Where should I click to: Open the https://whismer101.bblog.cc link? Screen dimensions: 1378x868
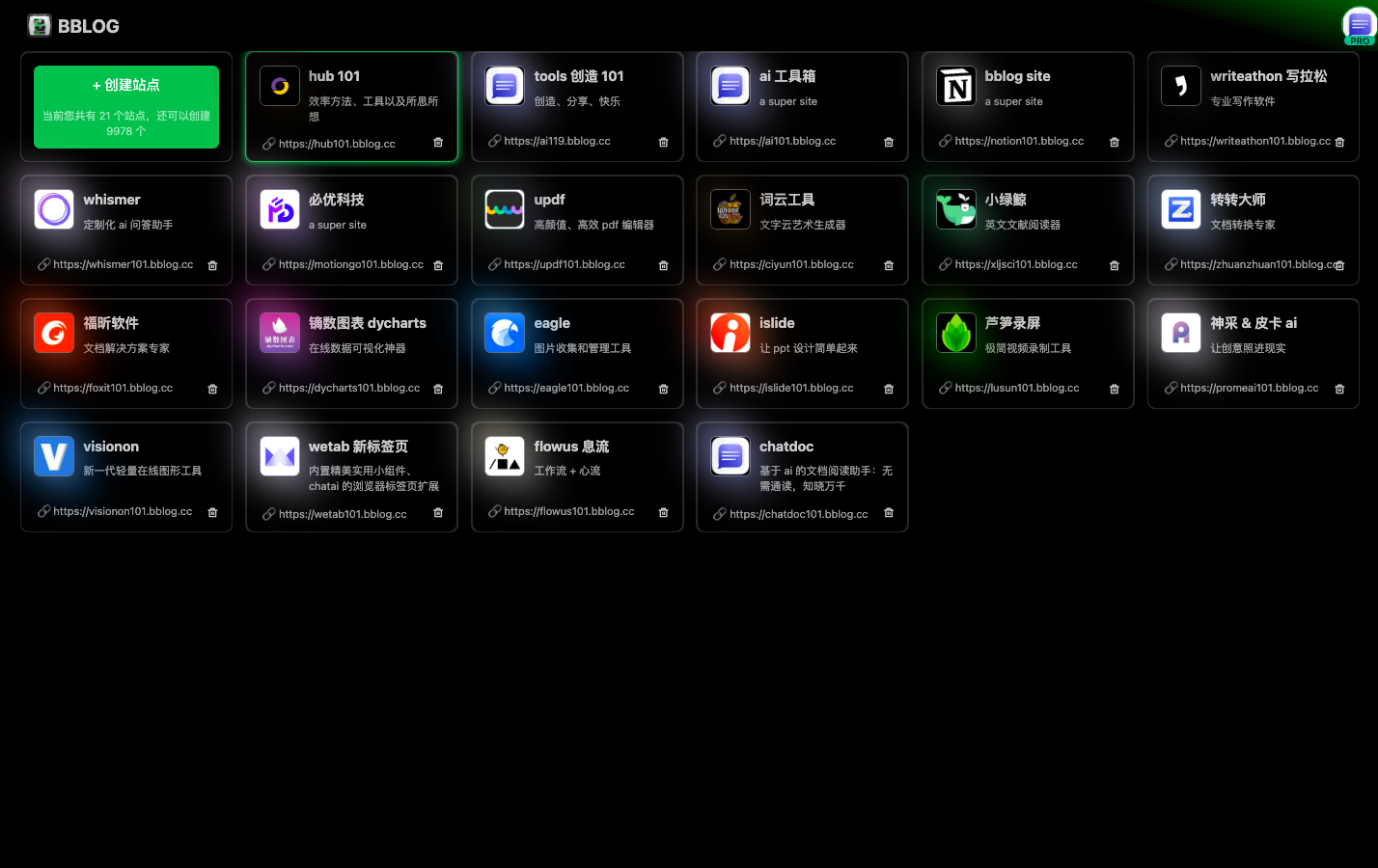[123, 264]
